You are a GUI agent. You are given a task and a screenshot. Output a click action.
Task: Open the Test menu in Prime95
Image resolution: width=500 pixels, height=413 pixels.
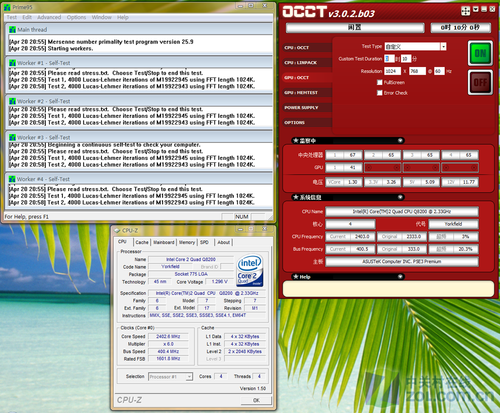point(12,17)
